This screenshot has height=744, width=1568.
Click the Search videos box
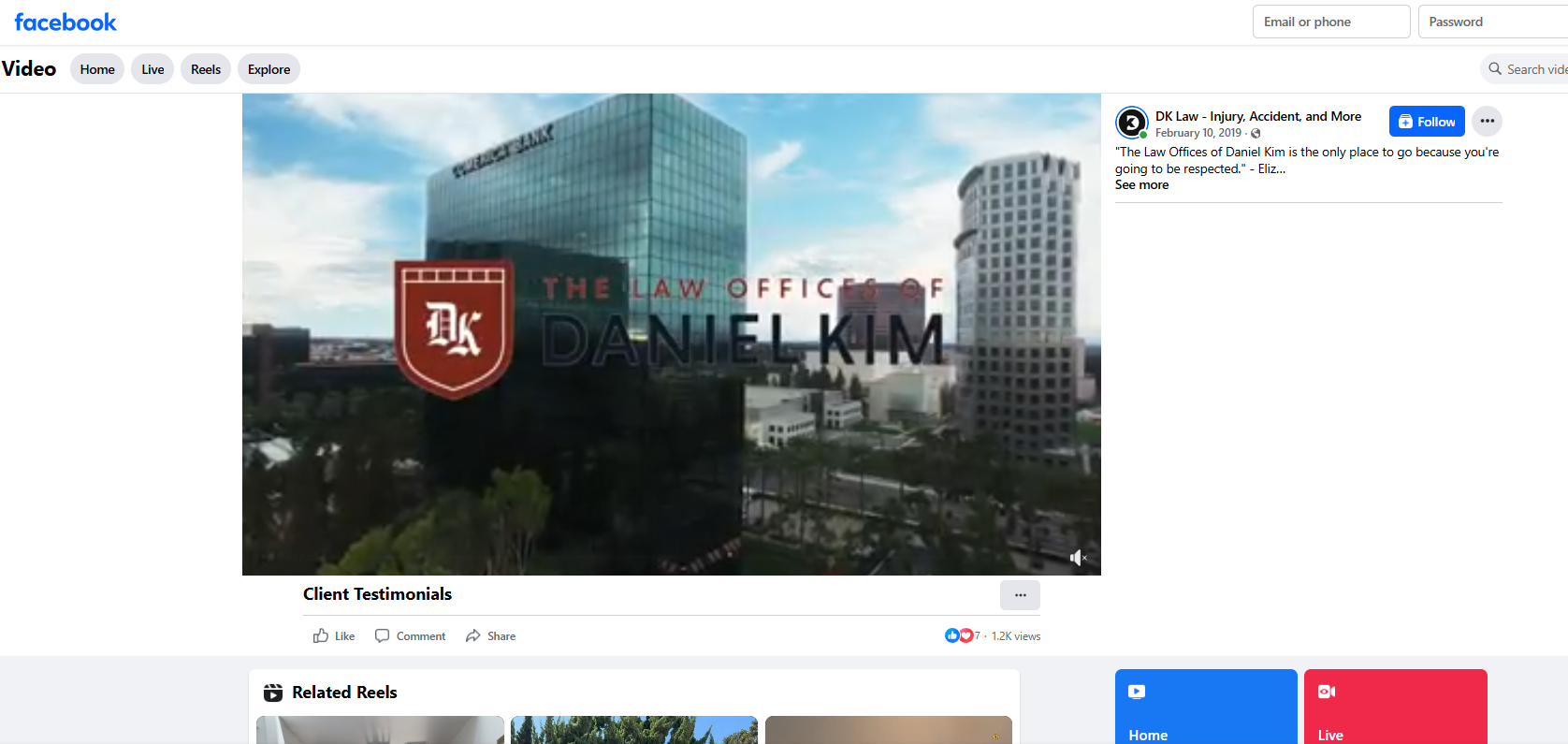pos(1525,69)
